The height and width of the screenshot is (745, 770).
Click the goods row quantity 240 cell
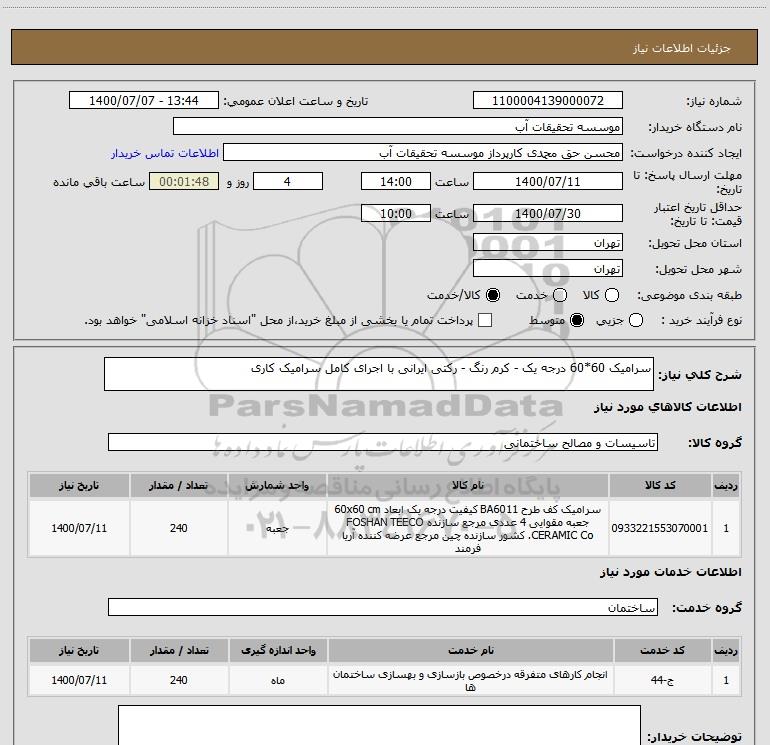pyautogui.click(x=179, y=528)
